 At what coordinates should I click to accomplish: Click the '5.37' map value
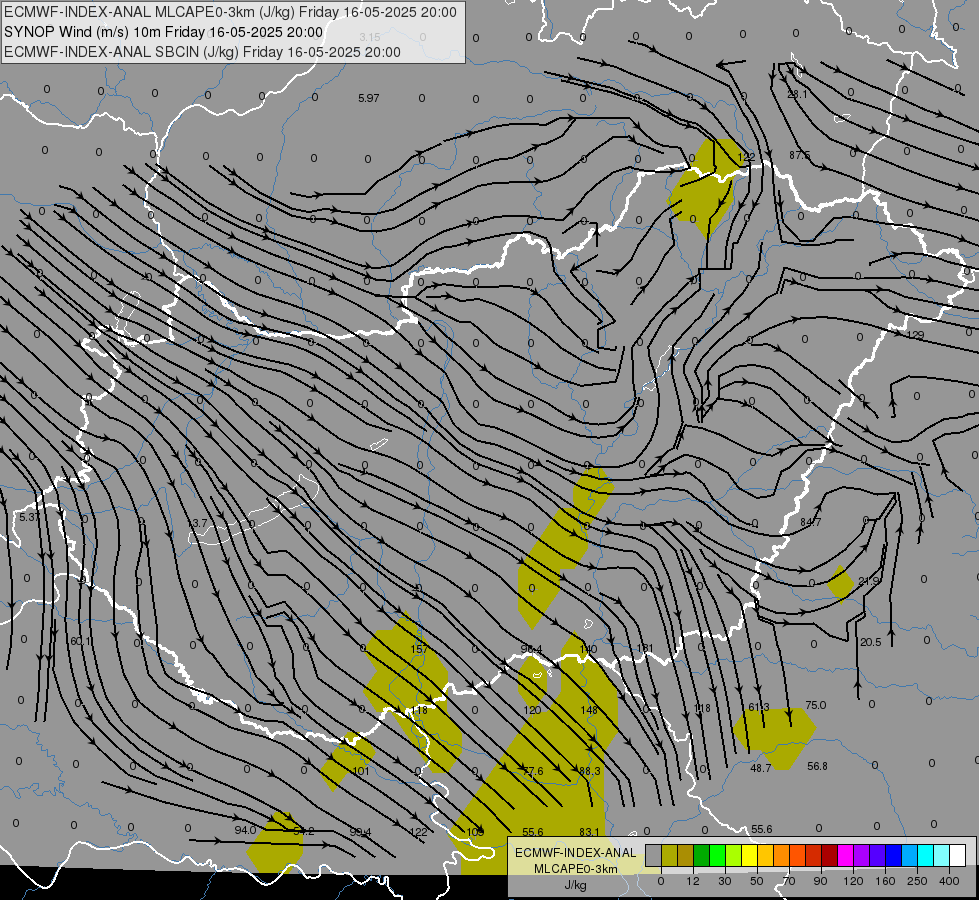pyautogui.click(x=29, y=517)
